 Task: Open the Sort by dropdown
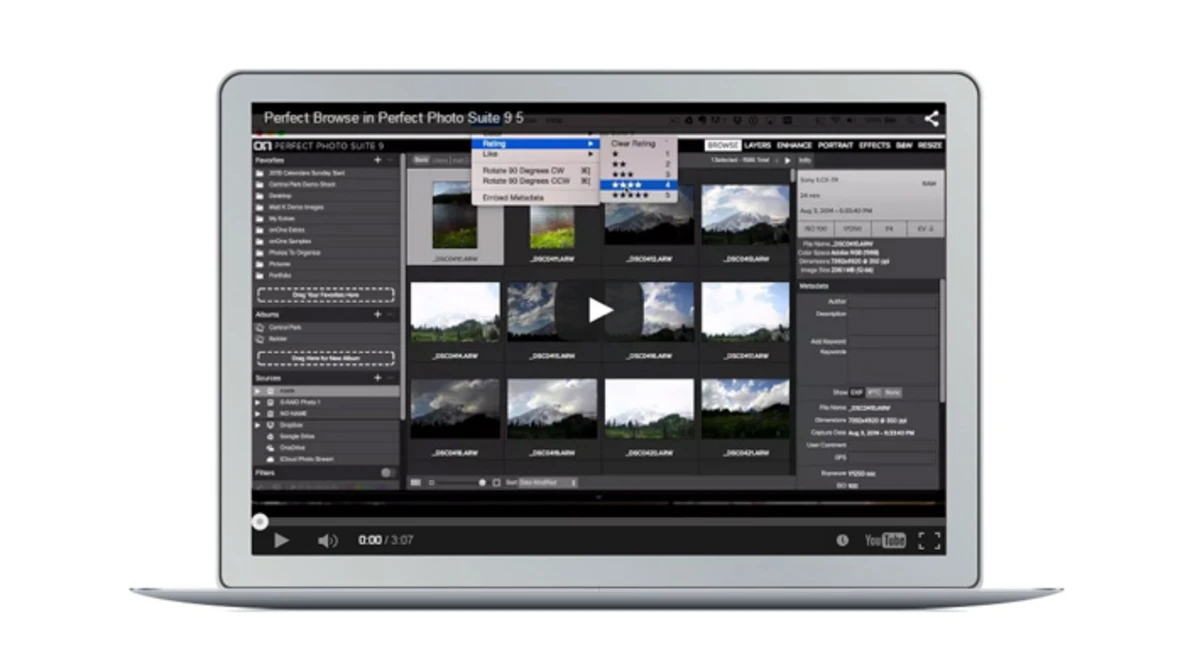(x=548, y=483)
